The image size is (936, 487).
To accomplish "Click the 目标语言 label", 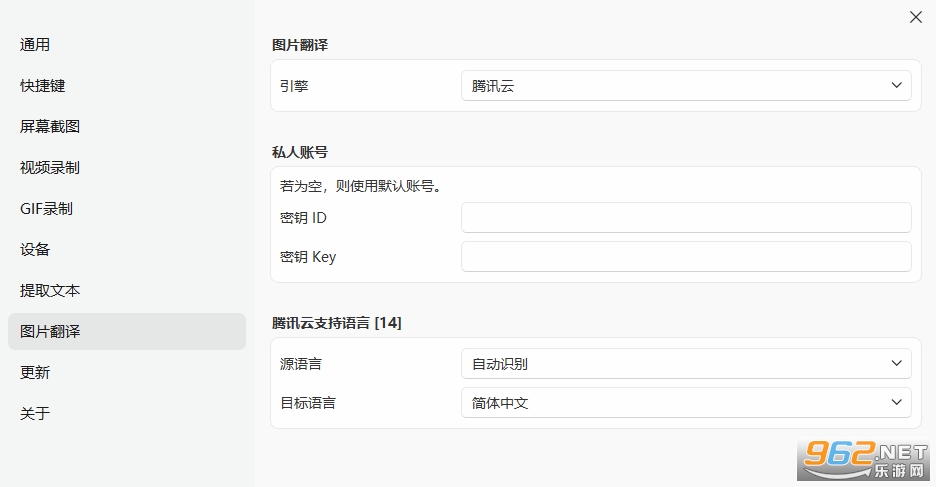I will [x=308, y=403].
